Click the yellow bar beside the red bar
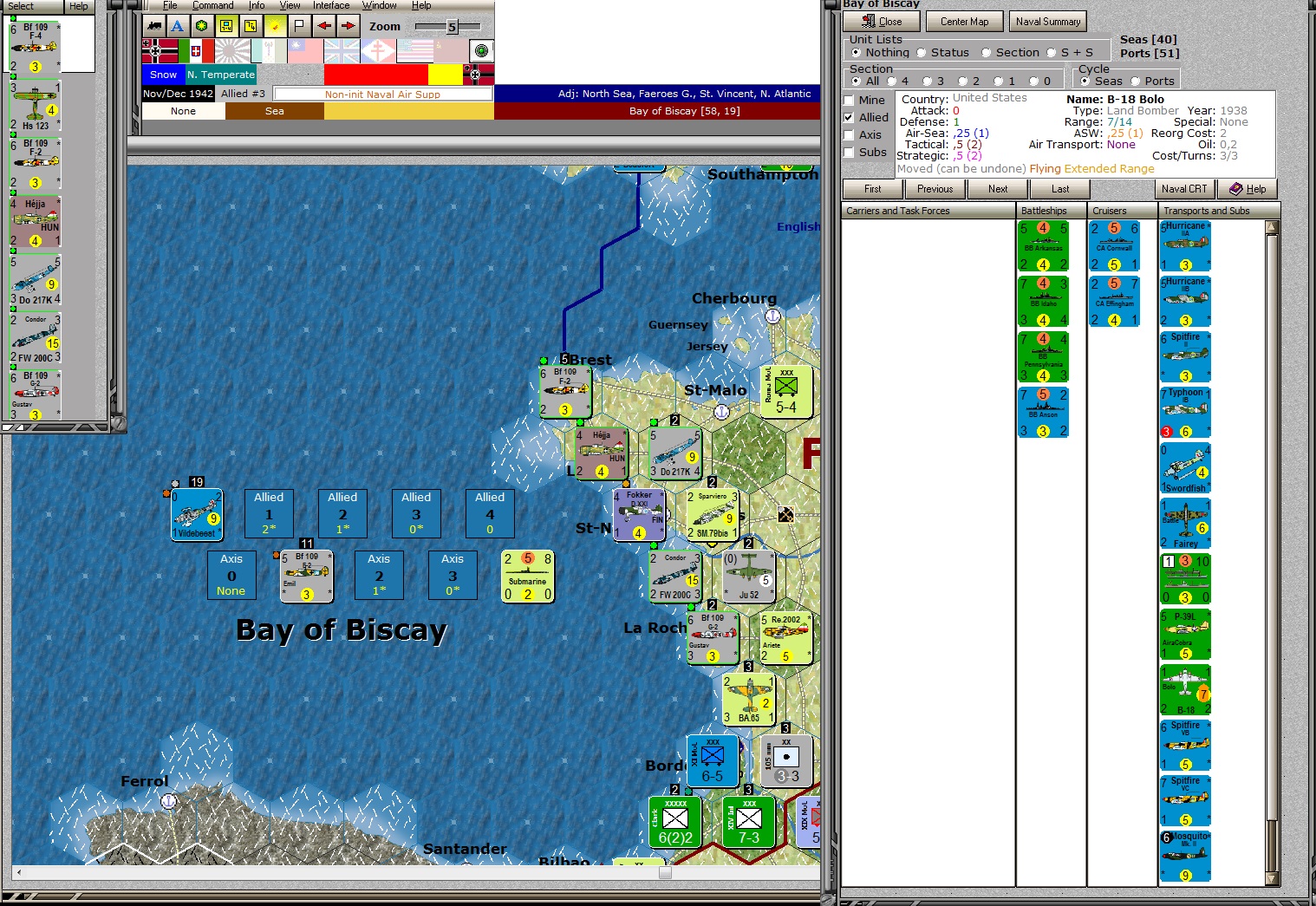The image size is (1316, 906). (446, 75)
